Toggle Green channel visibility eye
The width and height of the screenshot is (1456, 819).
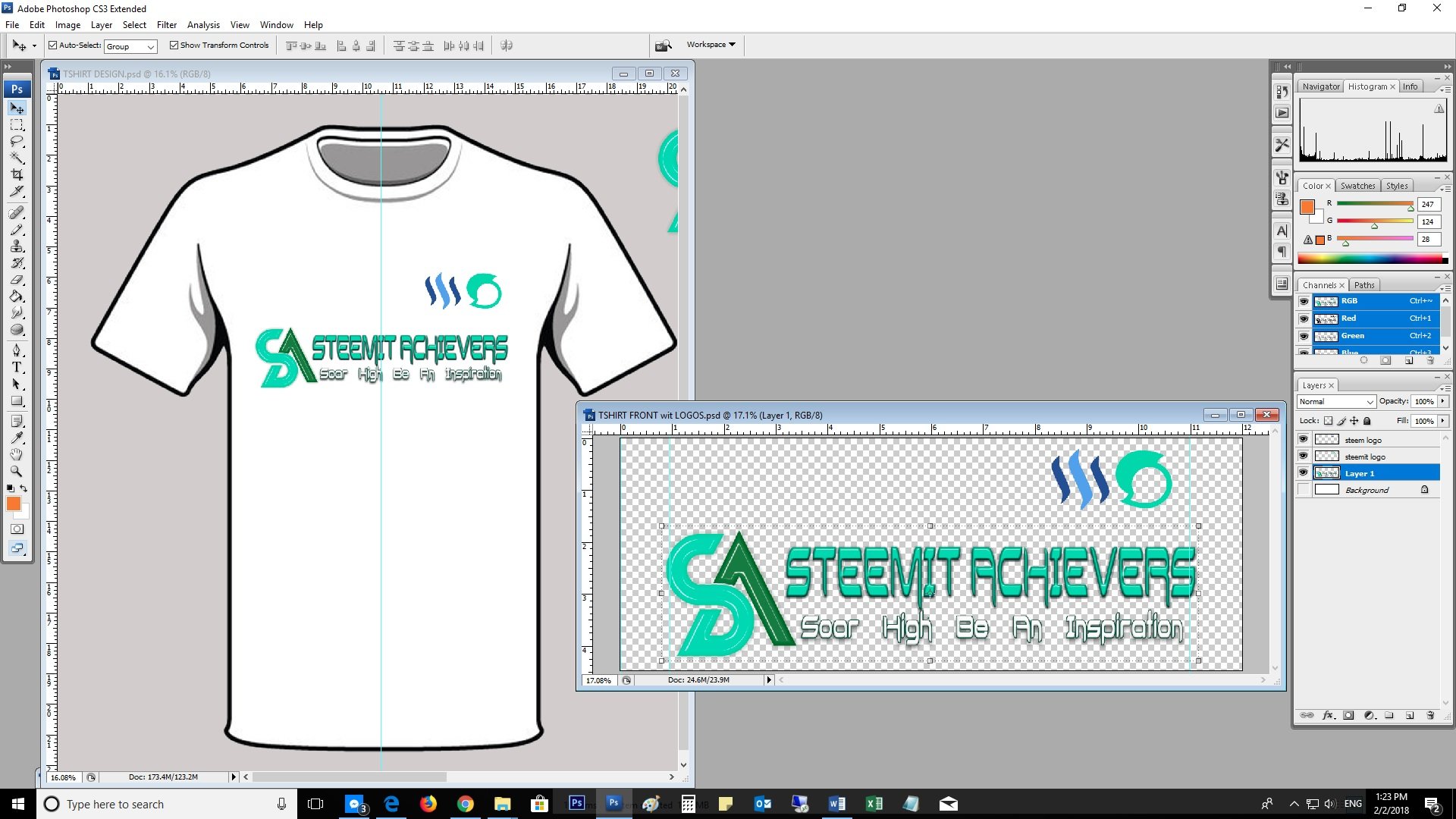(x=1304, y=336)
